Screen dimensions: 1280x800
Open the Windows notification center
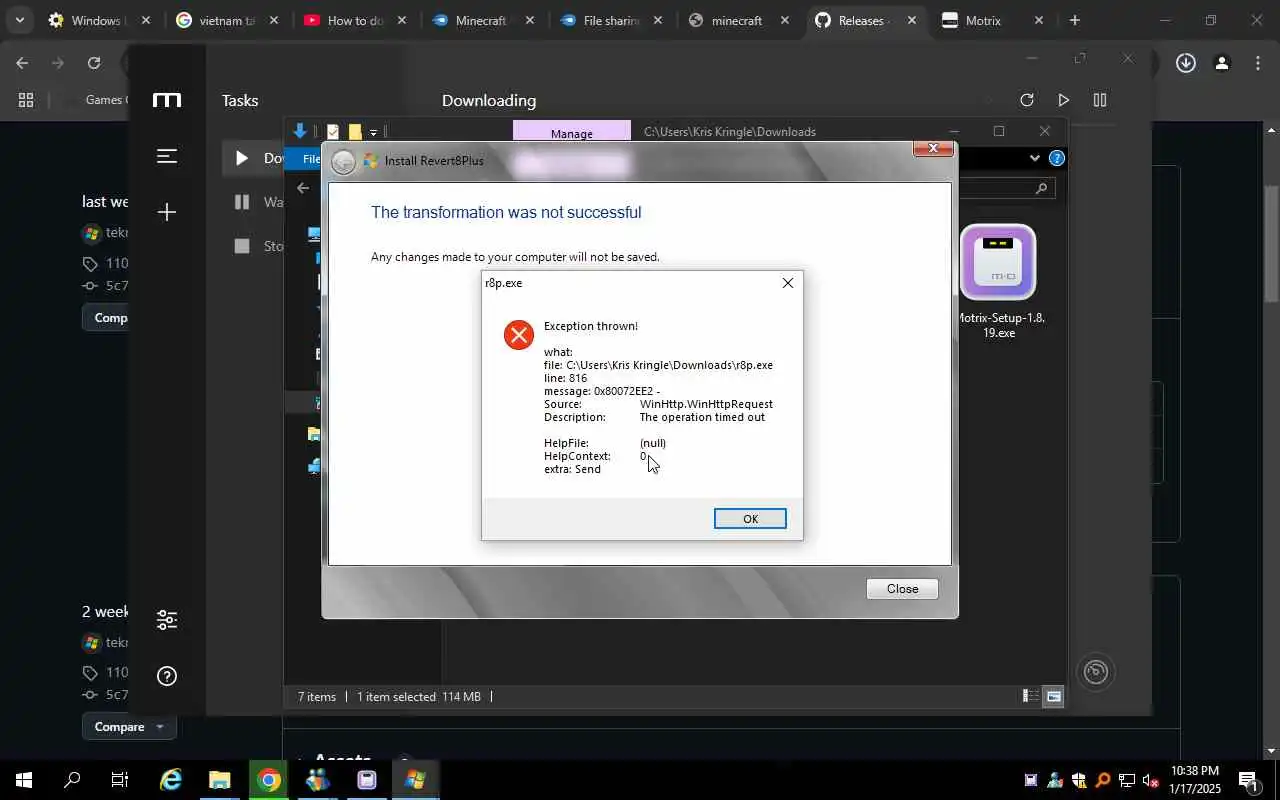[1248, 780]
